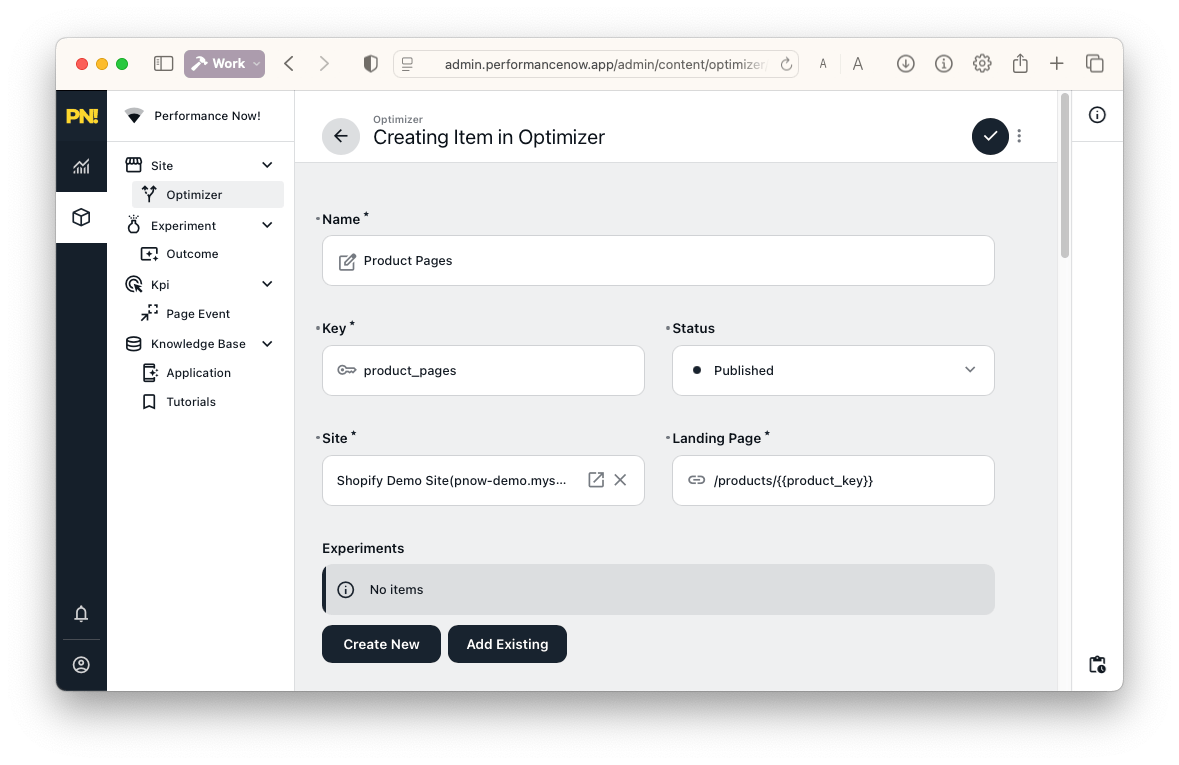Open the user account icon

click(x=81, y=665)
